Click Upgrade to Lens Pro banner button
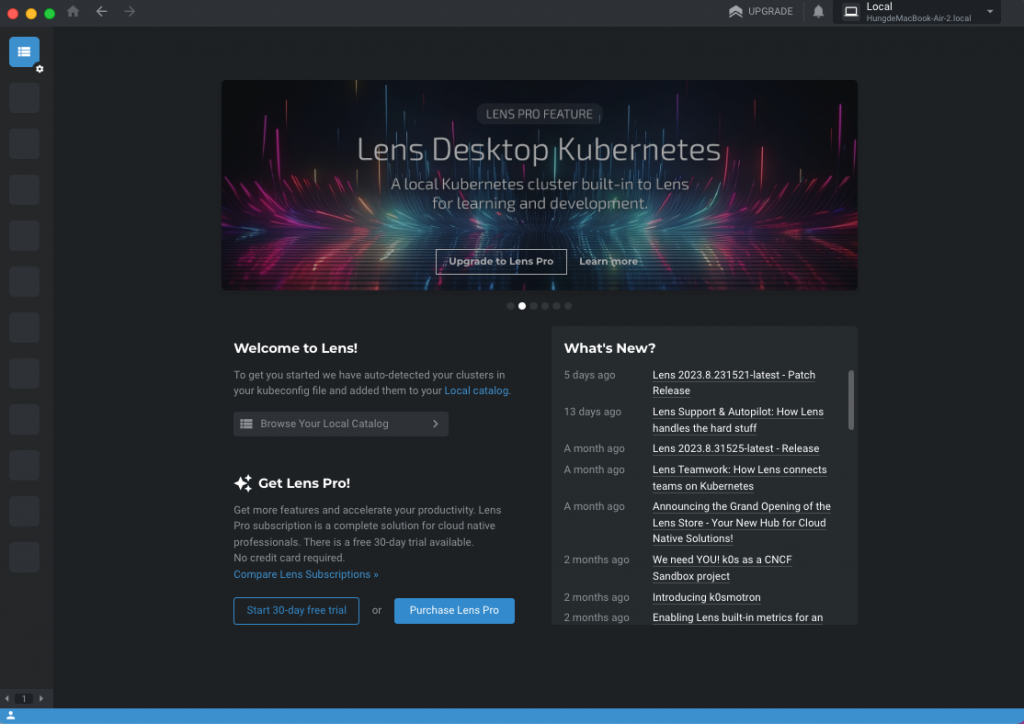The image size is (1024, 724). coord(501,261)
